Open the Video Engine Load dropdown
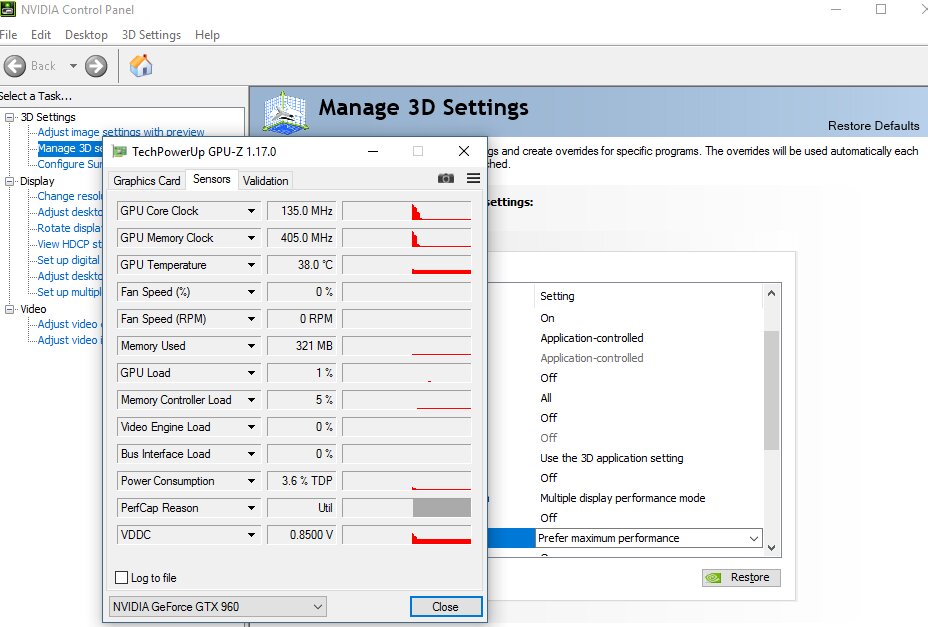The width and height of the screenshot is (928, 627). [251, 427]
